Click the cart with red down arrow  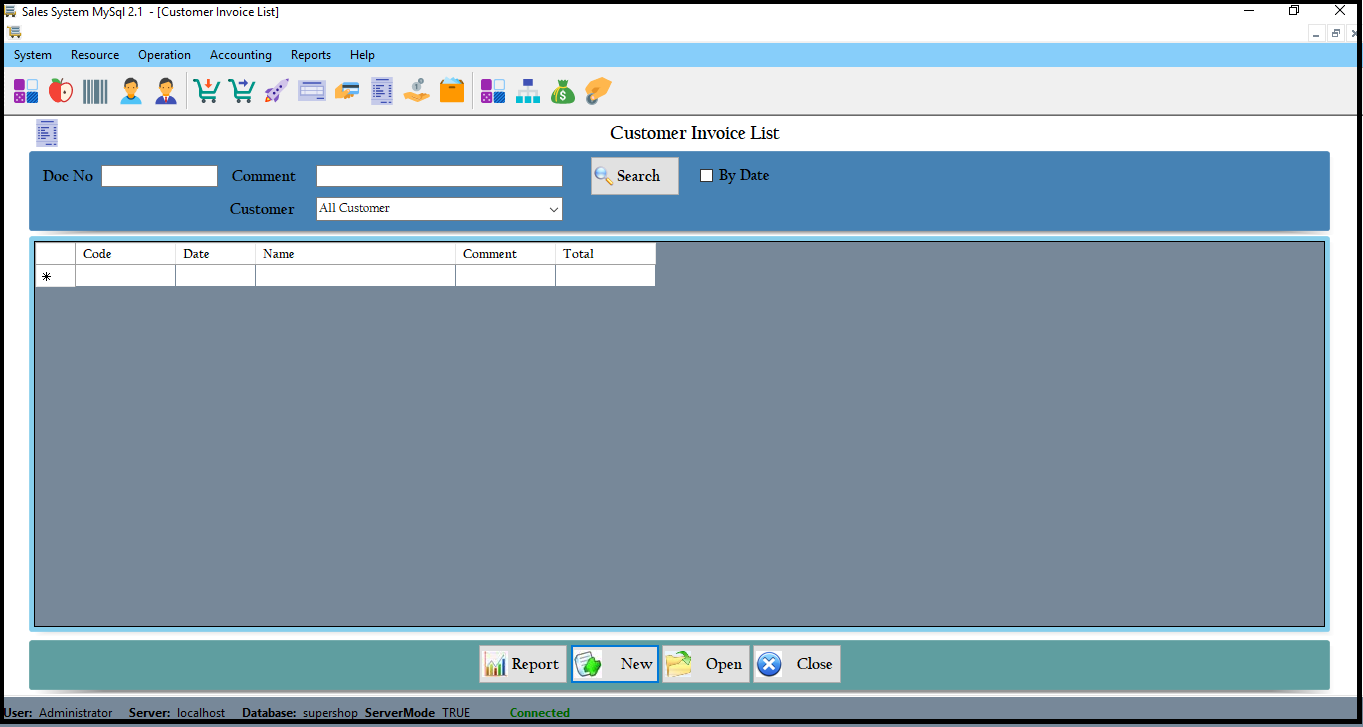tap(206, 91)
